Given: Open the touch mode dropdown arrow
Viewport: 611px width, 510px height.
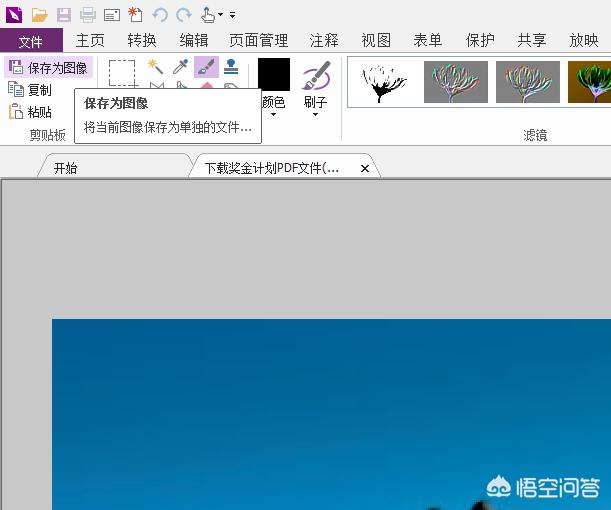Looking at the screenshot, I should click(220, 15).
